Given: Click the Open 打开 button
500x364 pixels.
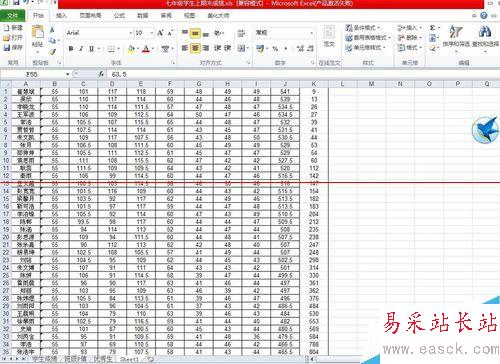Looking at the screenshot, I should [13, 38].
